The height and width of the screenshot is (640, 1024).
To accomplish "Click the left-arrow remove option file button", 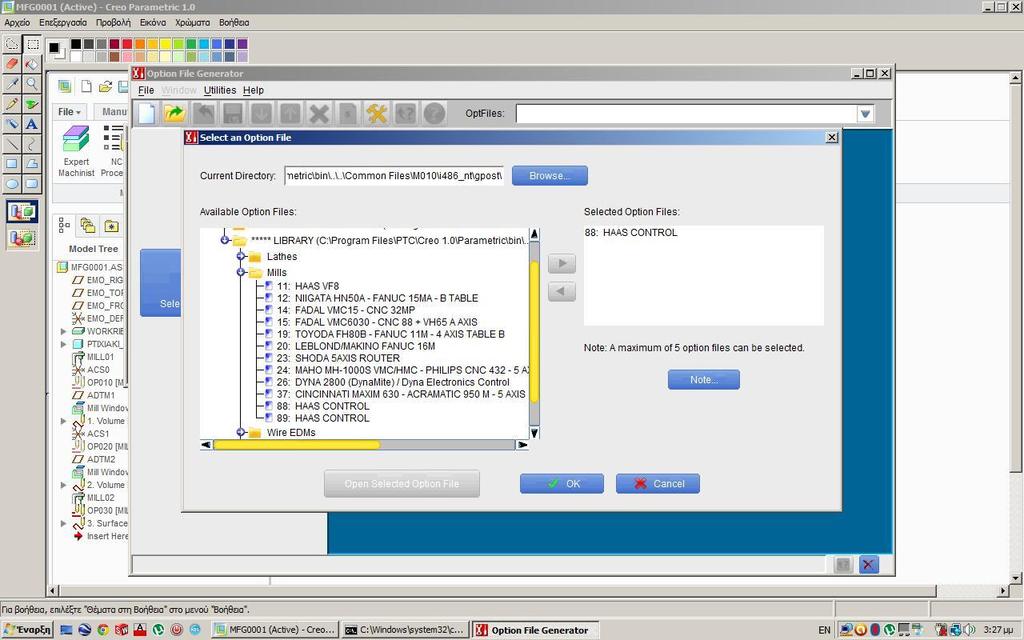I will (562, 291).
